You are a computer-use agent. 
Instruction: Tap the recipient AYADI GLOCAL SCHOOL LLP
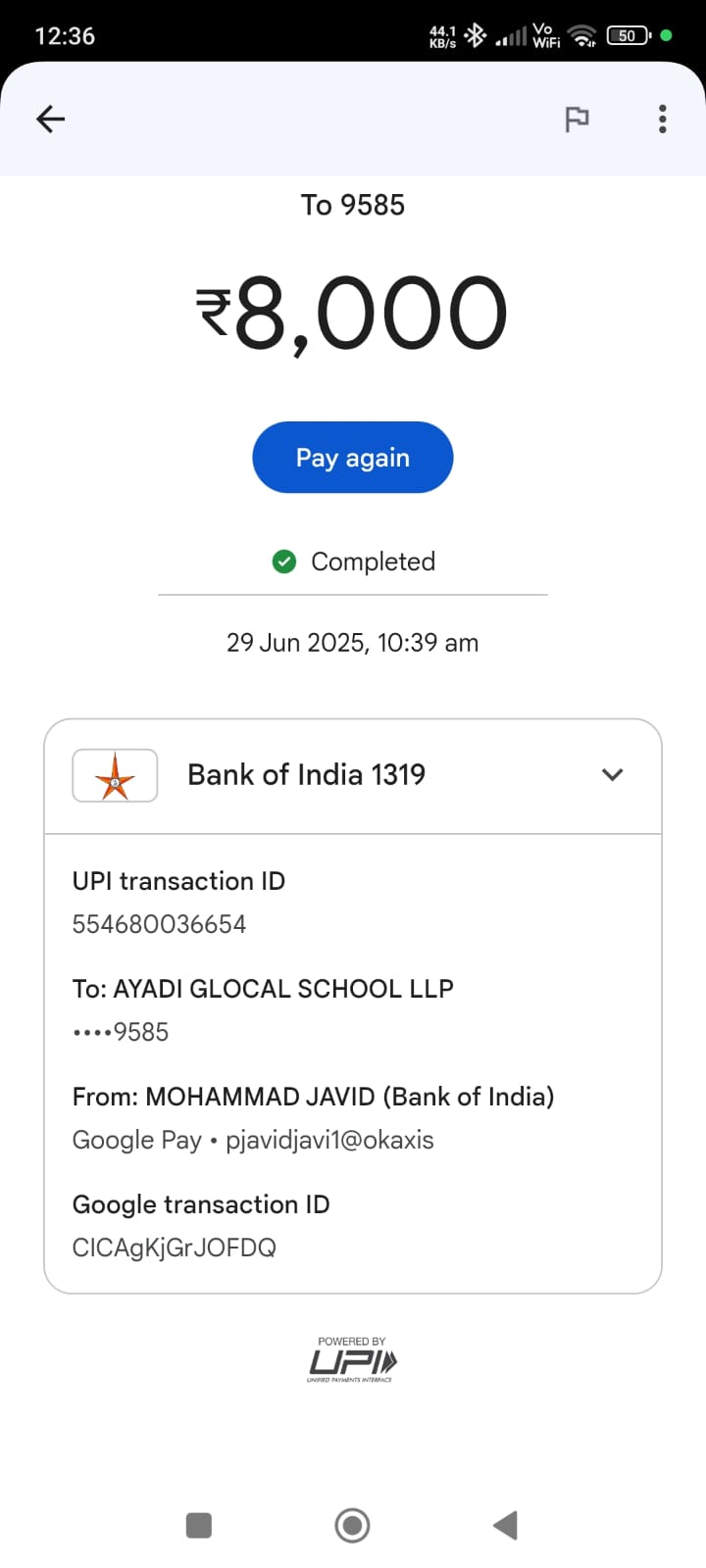click(283, 989)
